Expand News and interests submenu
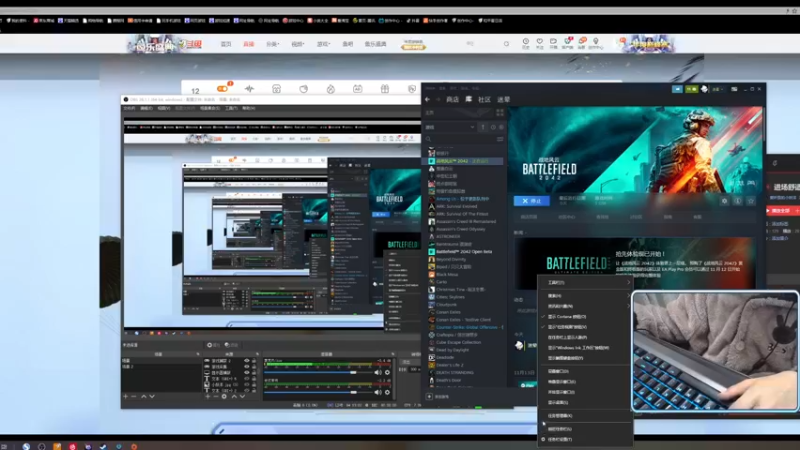The width and height of the screenshot is (800, 450). click(585, 306)
